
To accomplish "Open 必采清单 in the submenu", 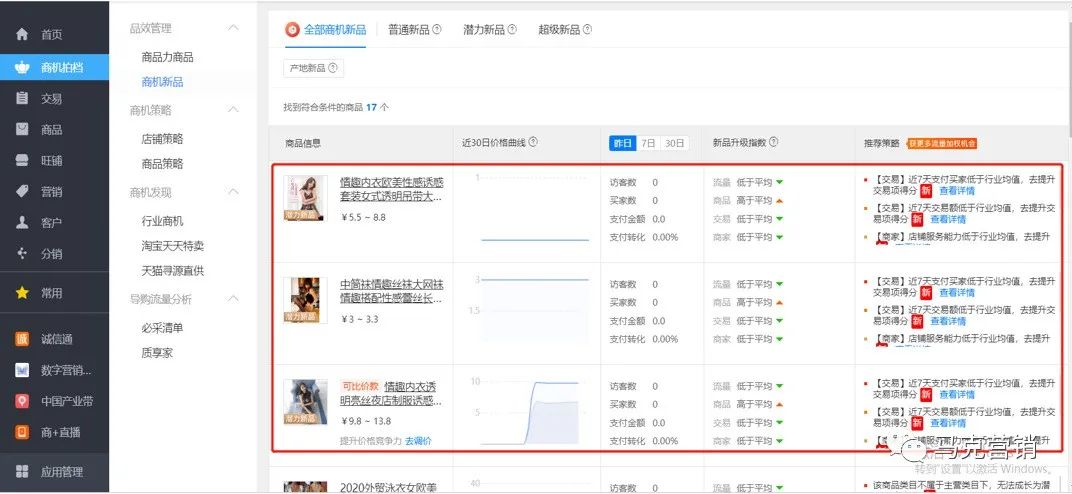I will (163, 328).
